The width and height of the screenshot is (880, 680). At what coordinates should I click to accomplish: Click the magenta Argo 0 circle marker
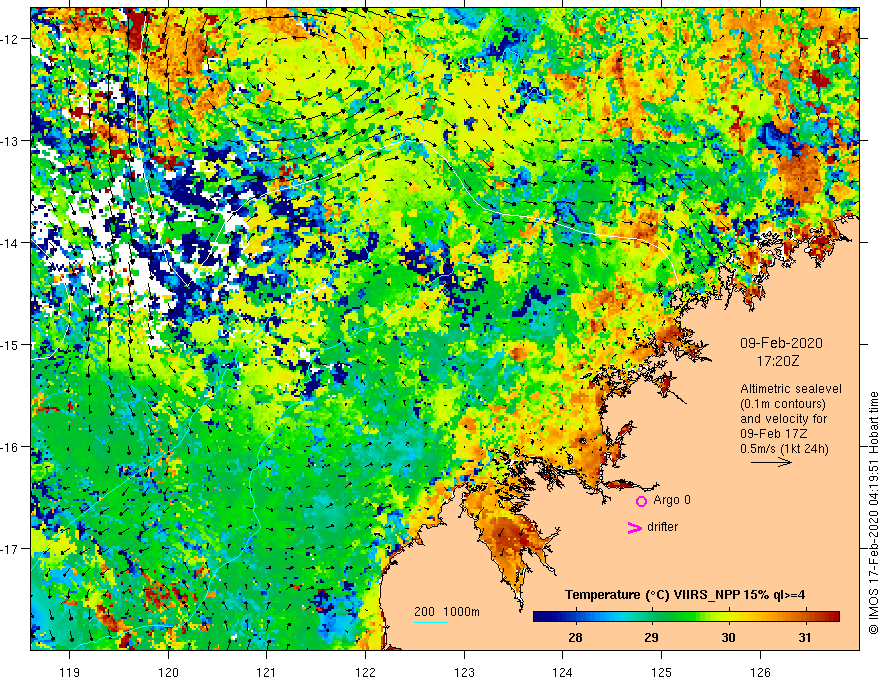click(641, 501)
